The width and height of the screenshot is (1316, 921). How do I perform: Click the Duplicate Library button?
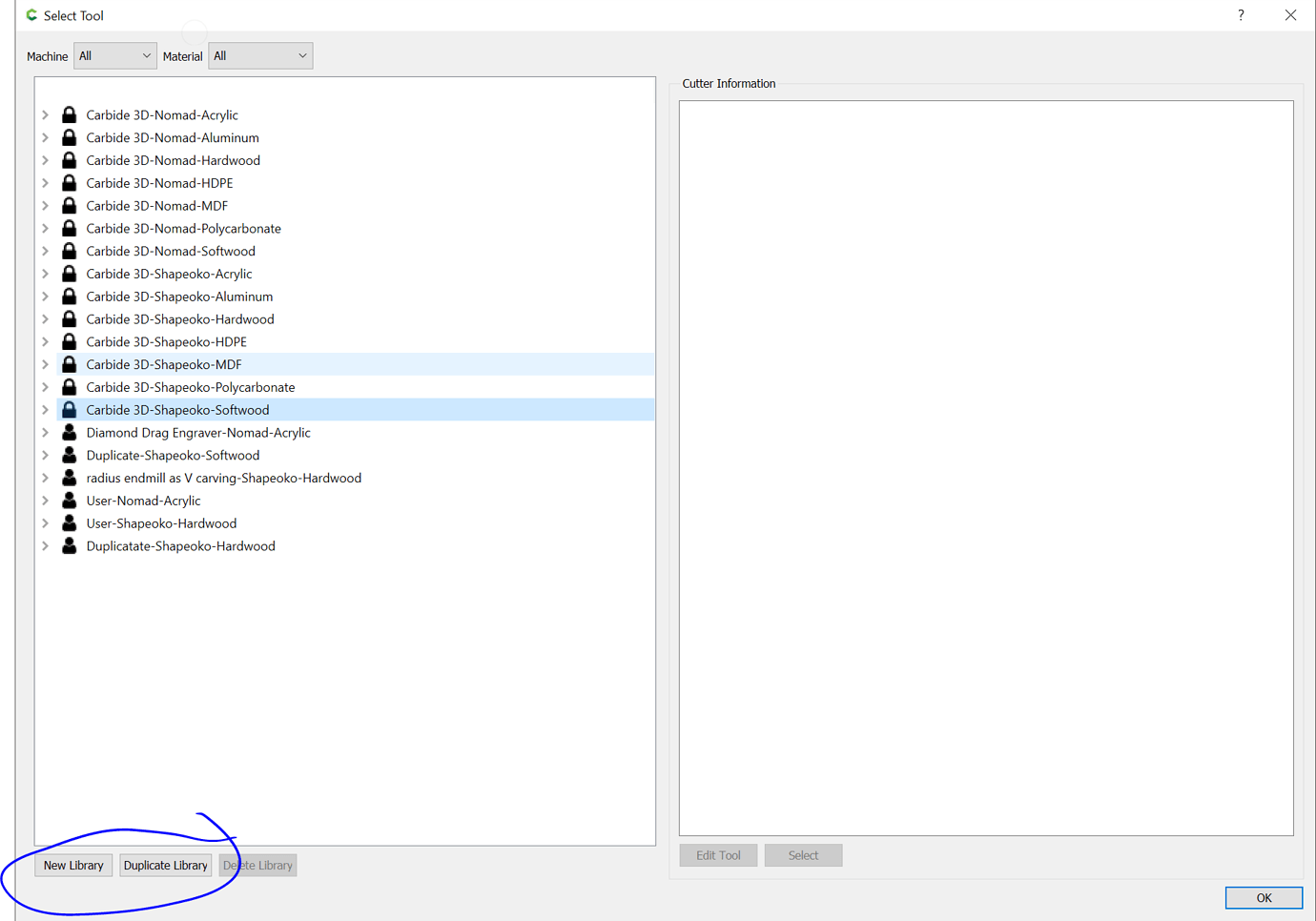tap(166, 865)
